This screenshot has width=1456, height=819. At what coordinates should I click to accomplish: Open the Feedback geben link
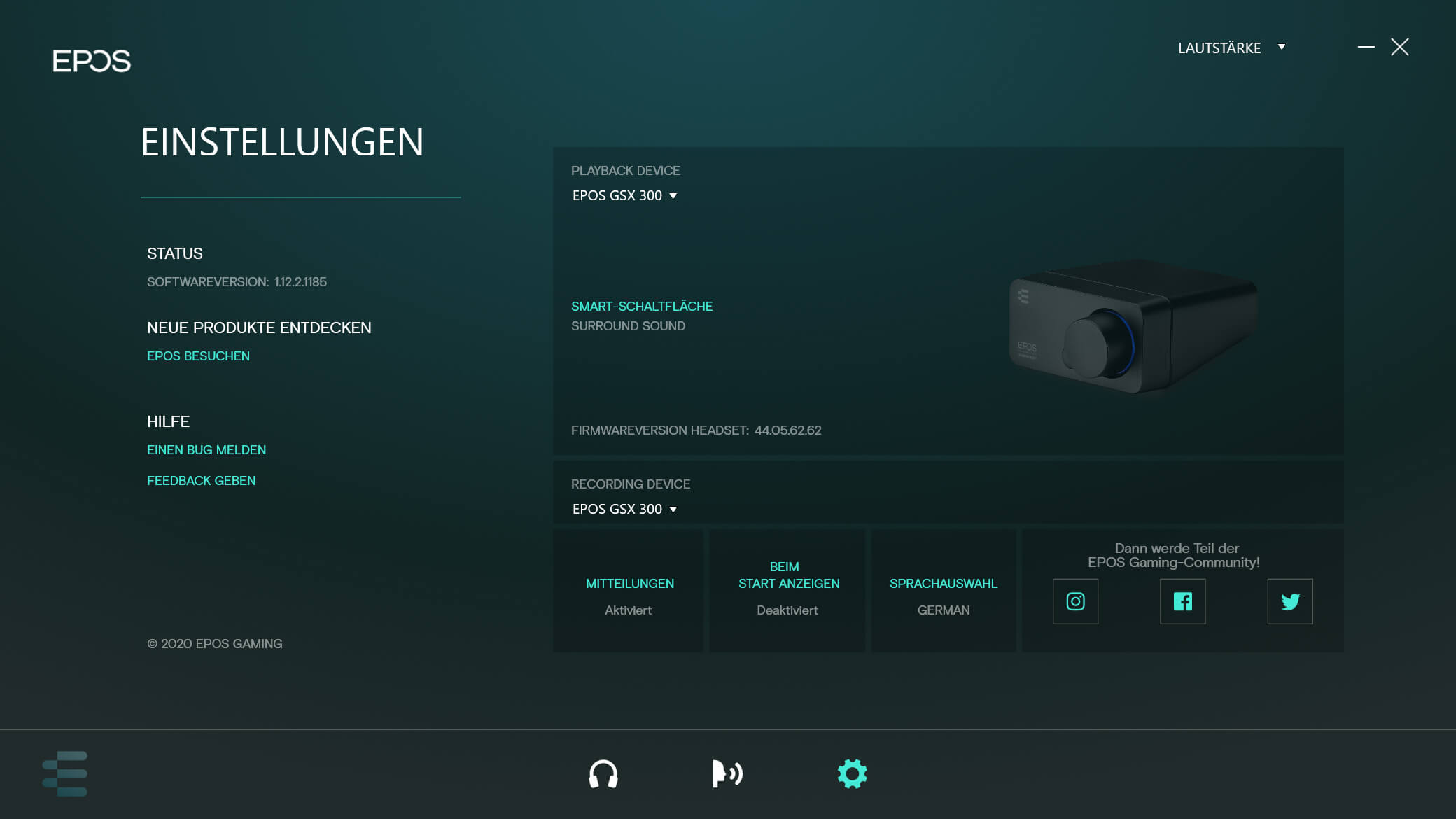pyautogui.click(x=201, y=481)
